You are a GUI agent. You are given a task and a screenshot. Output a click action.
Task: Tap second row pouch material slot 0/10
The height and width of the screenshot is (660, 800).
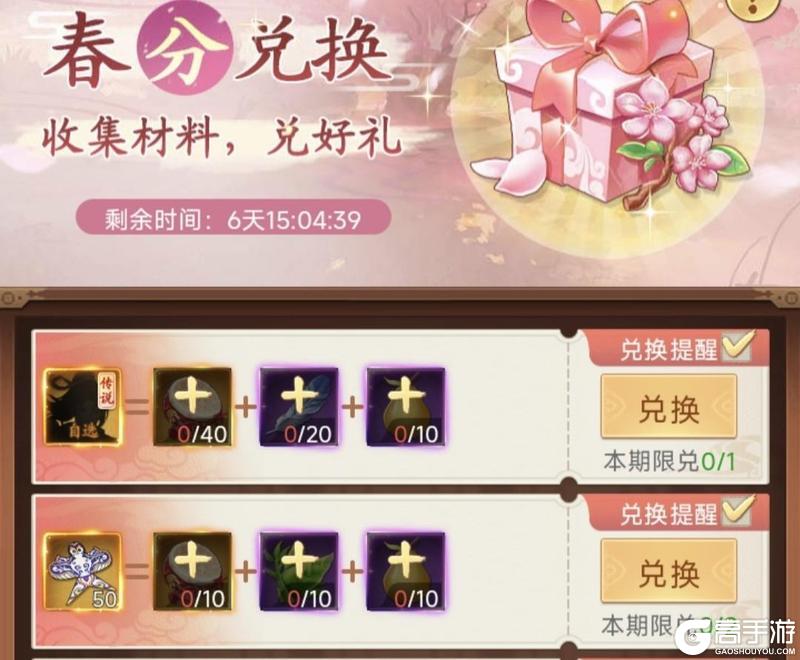406,571
